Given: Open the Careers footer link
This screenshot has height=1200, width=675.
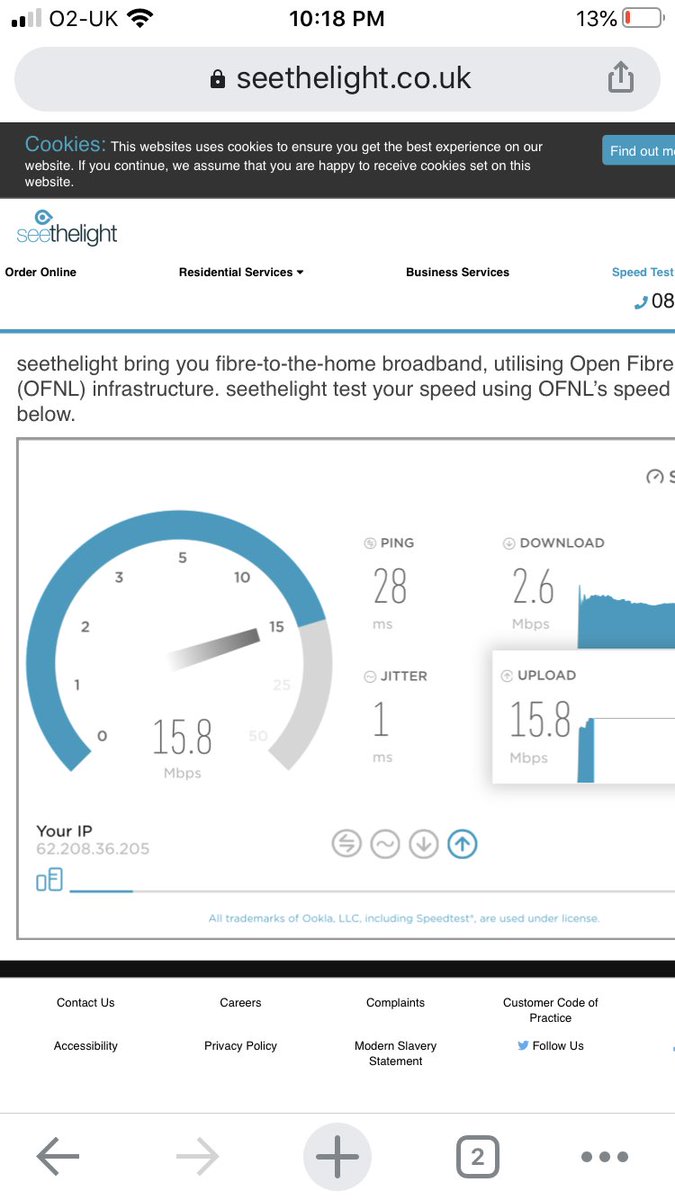Looking at the screenshot, I should (x=241, y=1003).
